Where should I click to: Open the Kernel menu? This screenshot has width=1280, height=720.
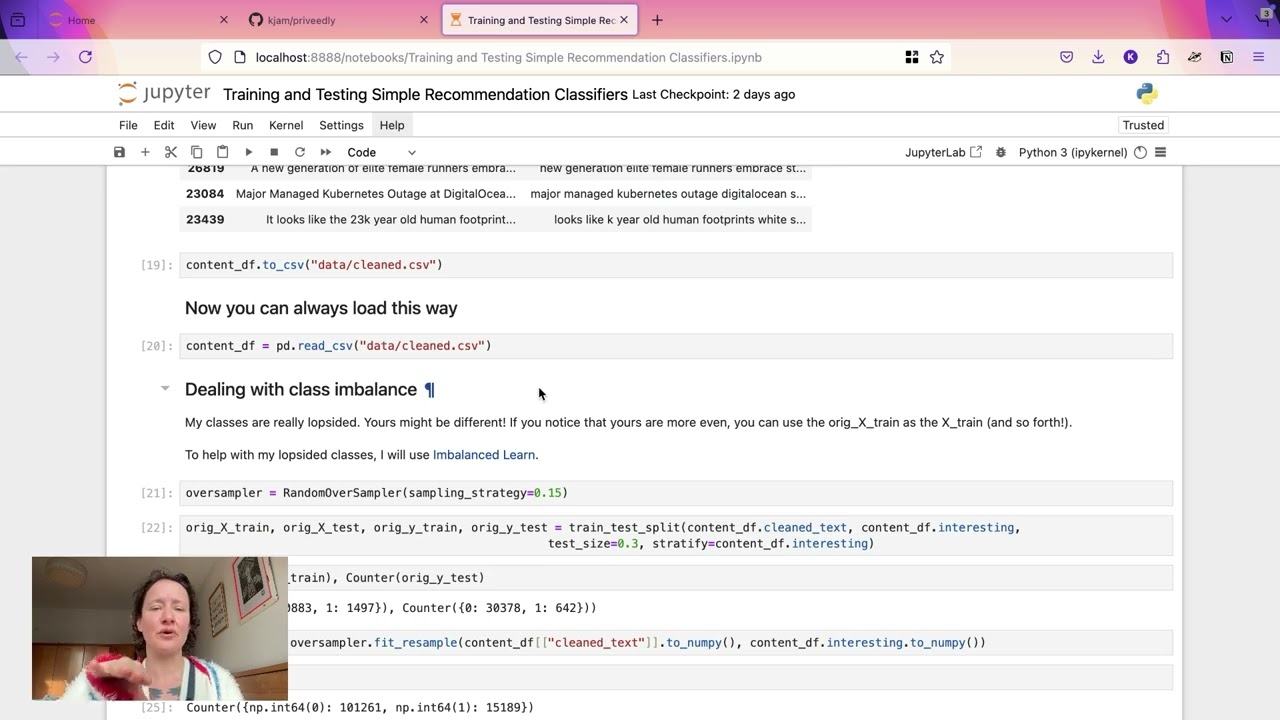286,125
